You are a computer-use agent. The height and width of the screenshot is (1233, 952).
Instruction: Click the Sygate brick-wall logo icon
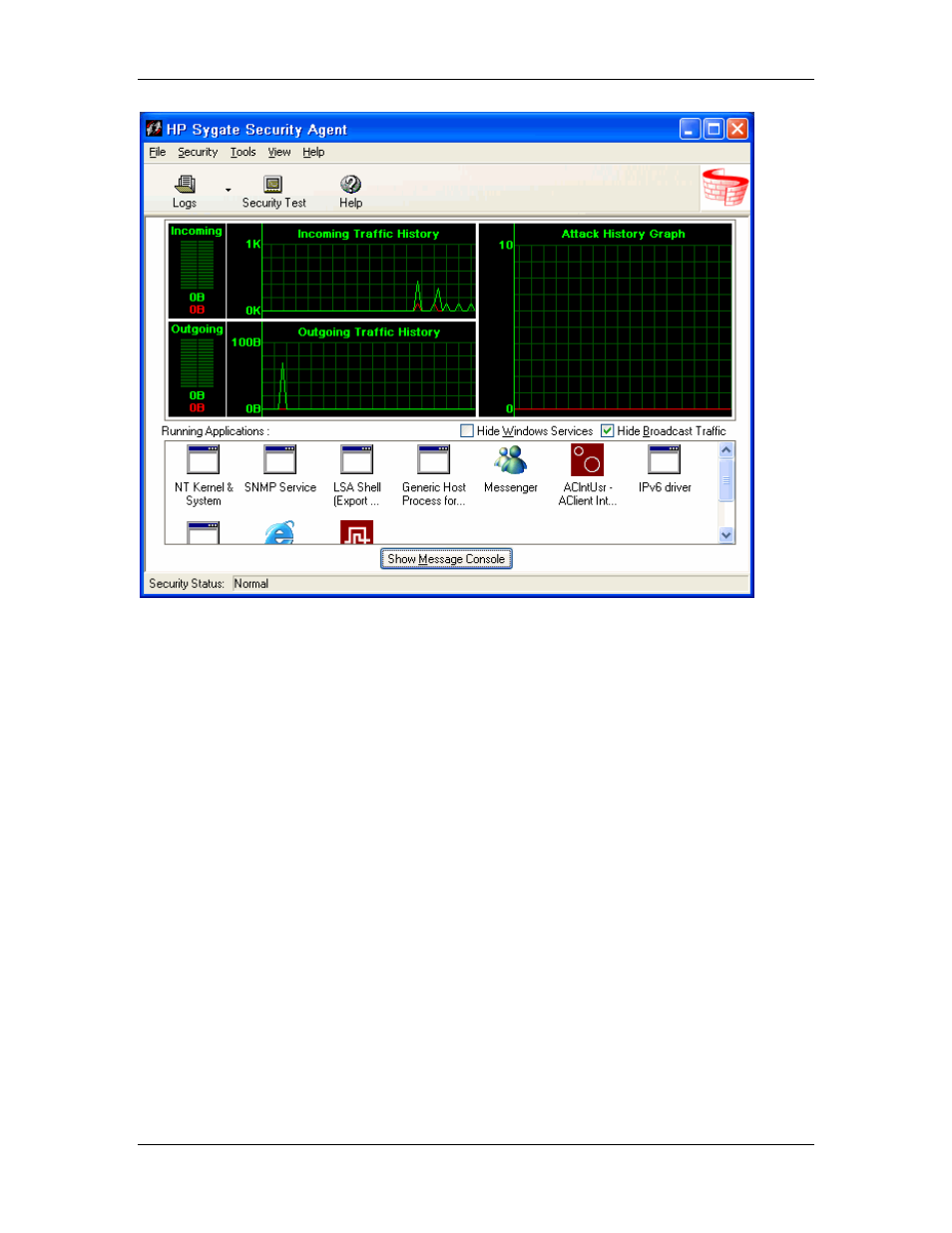point(724,187)
